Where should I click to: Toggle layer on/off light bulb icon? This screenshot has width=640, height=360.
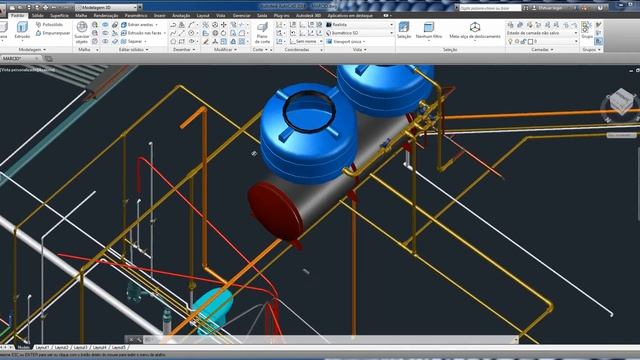tap(510, 42)
